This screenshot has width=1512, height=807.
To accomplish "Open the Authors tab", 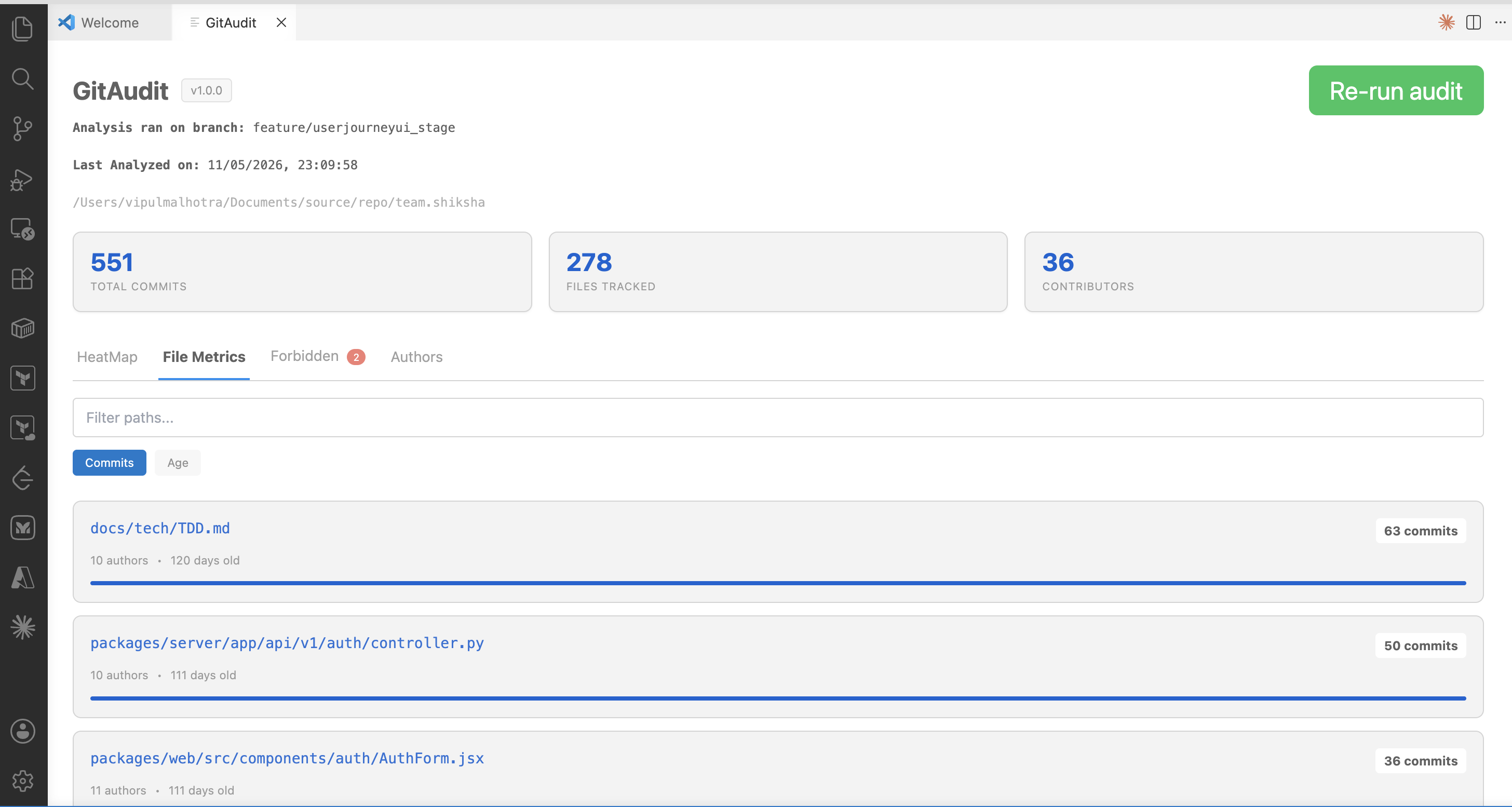I will (417, 357).
